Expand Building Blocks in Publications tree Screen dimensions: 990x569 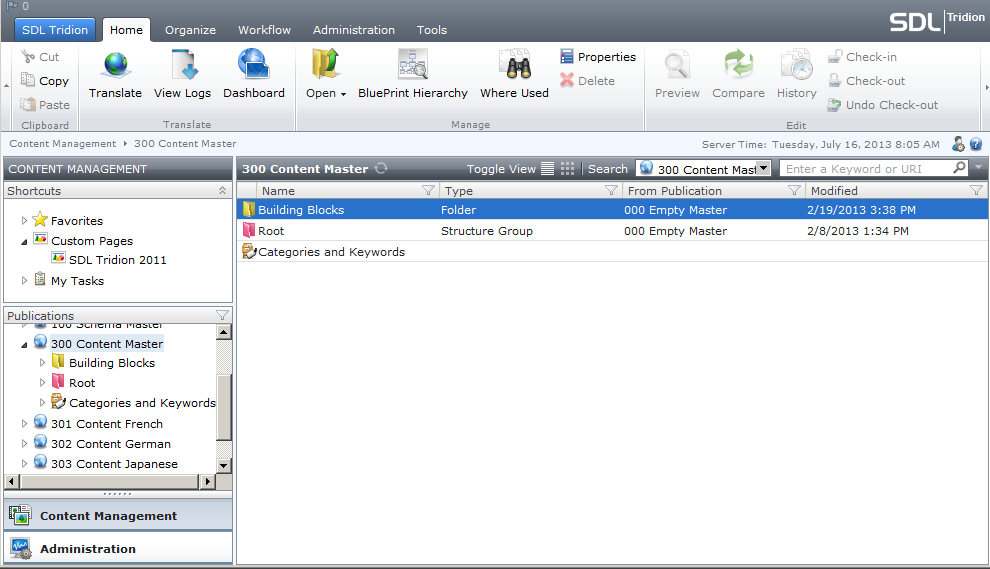click(42, 362)
